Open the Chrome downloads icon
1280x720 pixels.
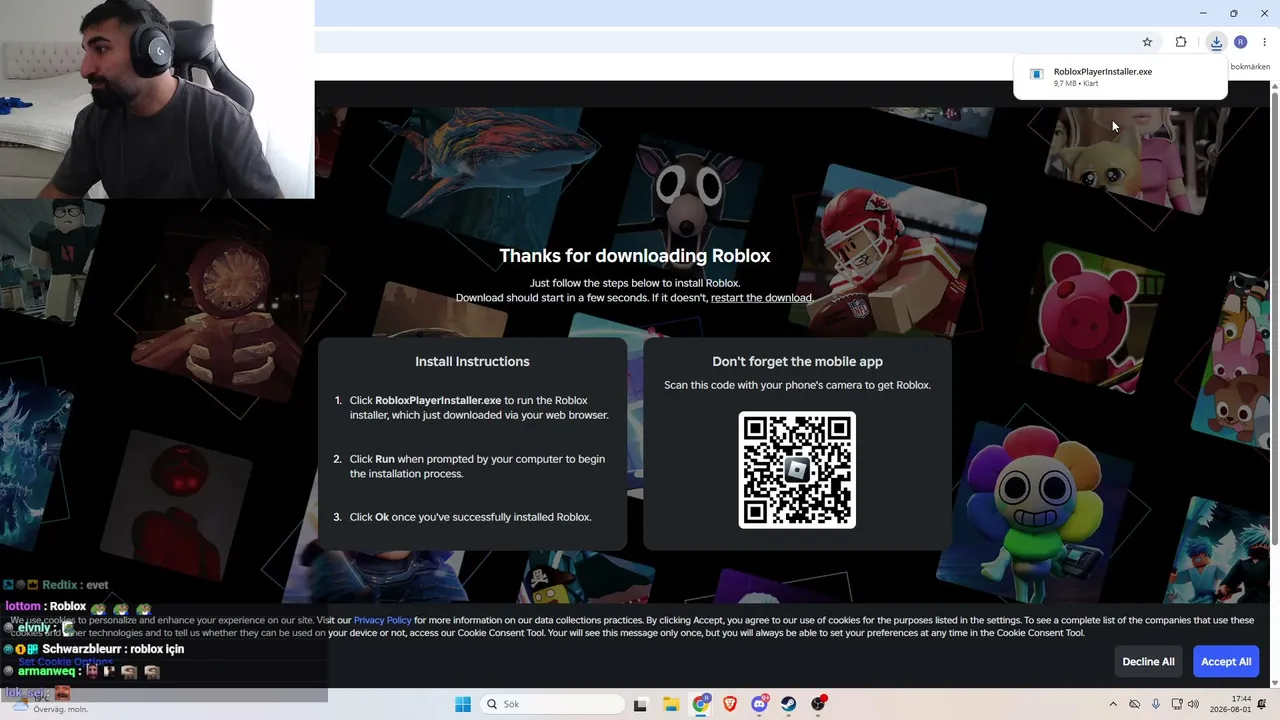tap(1216, 42)
